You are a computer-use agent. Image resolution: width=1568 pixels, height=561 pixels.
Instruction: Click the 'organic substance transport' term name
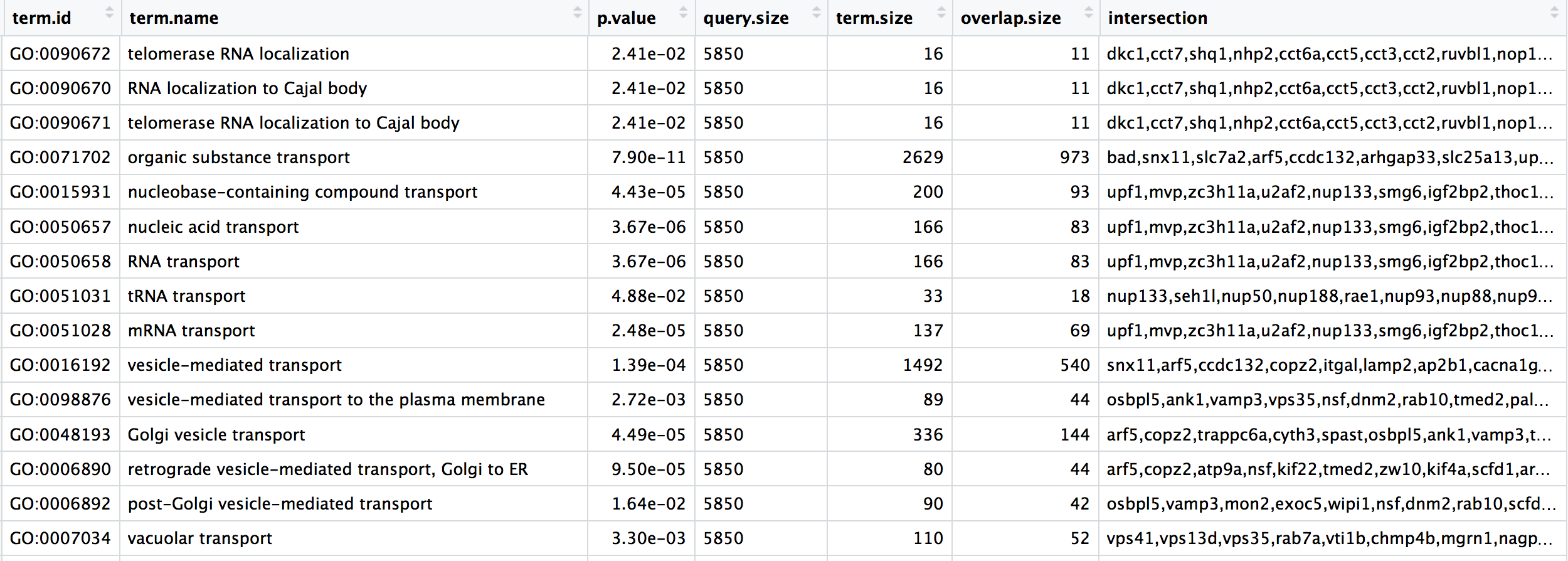coord(238,158)
